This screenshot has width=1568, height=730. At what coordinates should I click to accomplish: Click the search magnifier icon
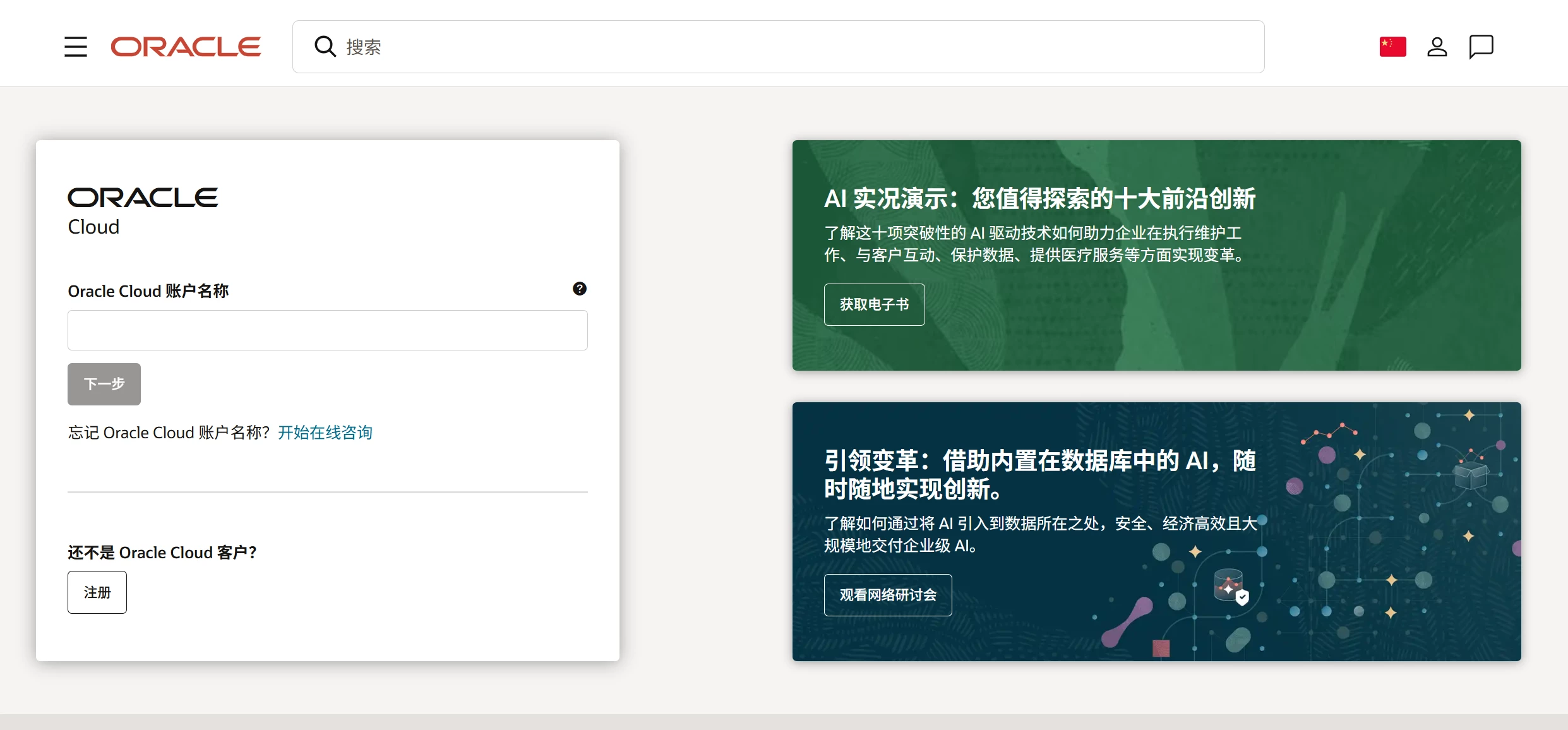tap(325, 47)
